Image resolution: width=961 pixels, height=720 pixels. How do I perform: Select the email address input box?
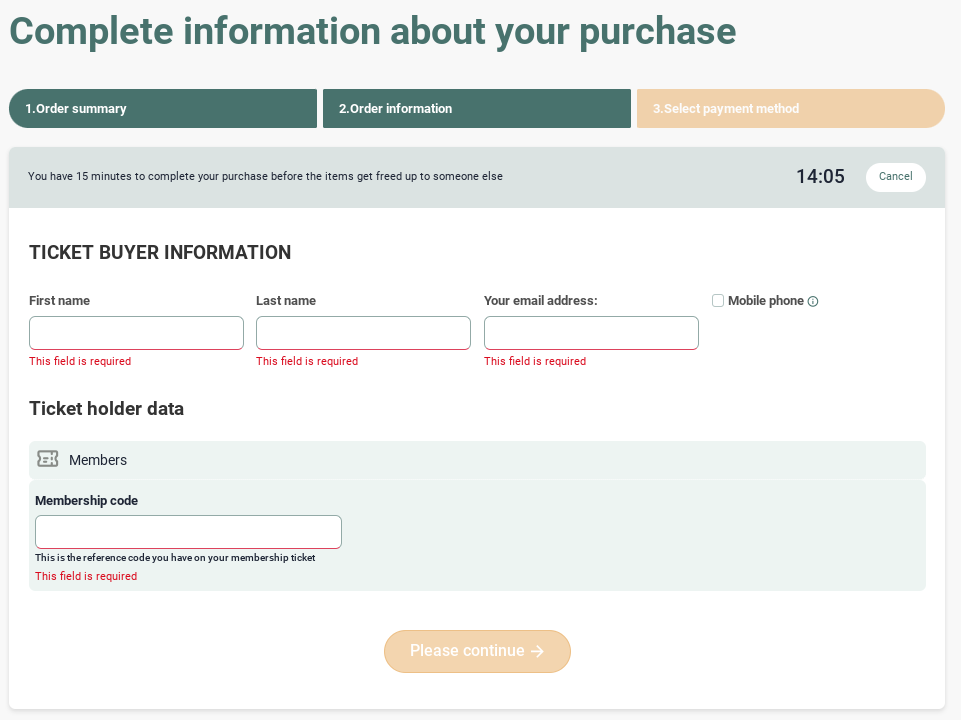(591, 333)
